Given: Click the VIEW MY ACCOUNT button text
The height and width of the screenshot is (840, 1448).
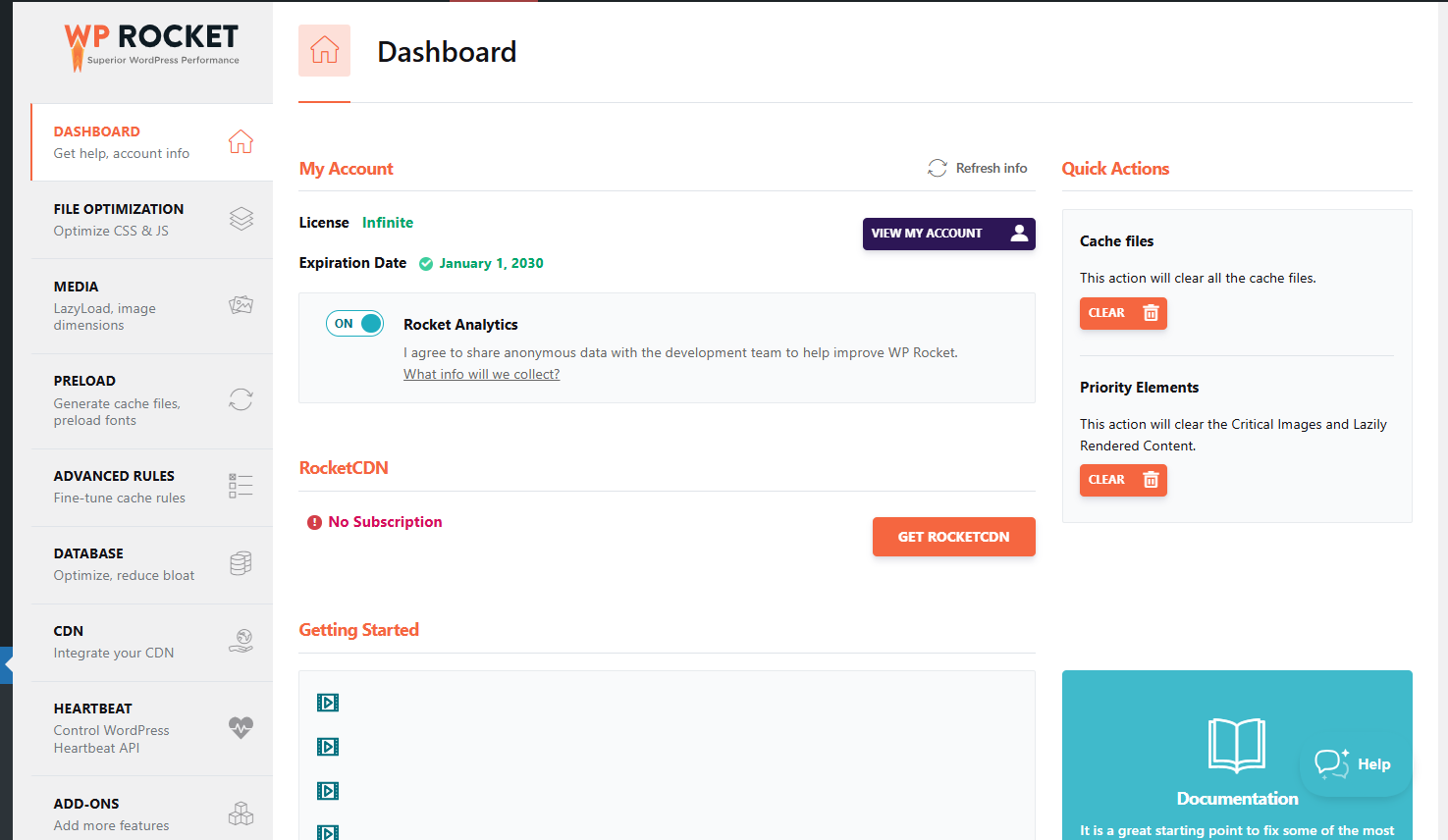Looking at the screenshot, I should click(927, 234).
